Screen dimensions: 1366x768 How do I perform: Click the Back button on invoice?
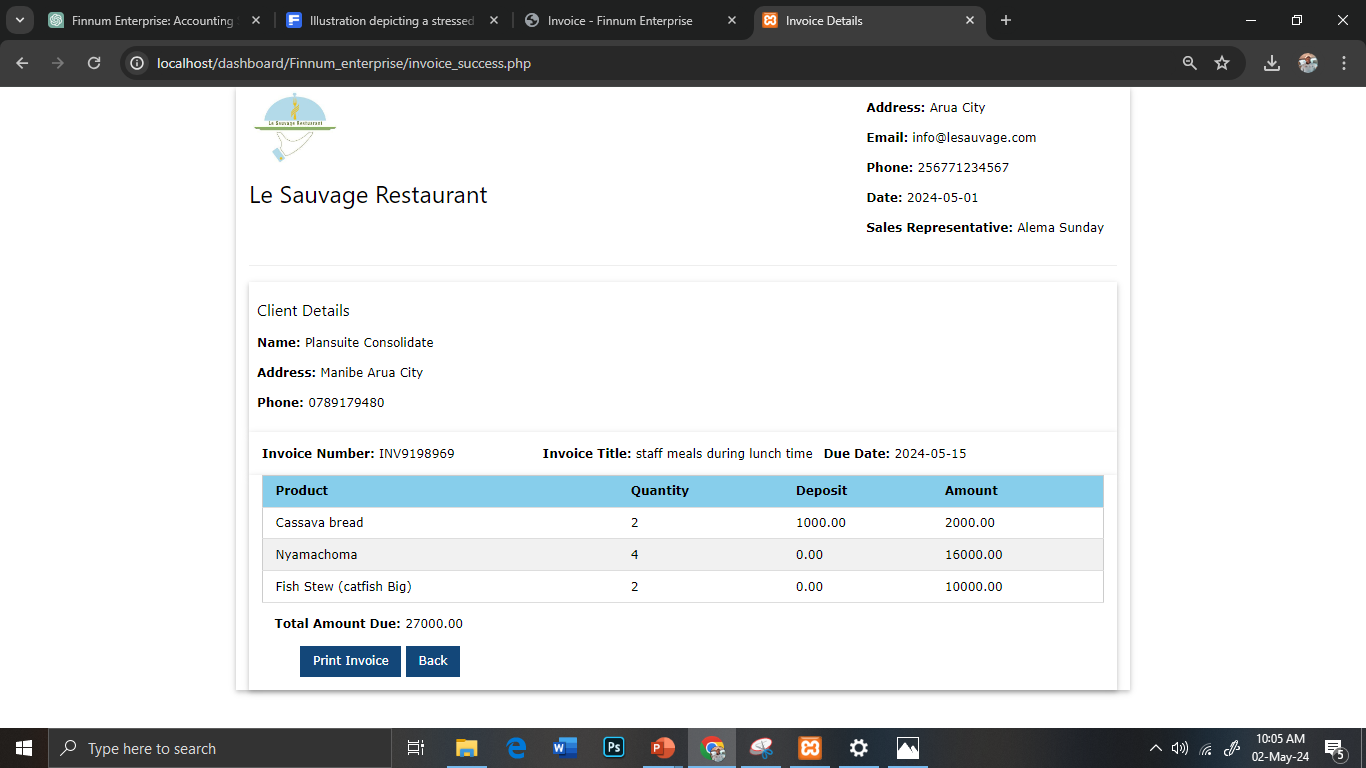433,661
